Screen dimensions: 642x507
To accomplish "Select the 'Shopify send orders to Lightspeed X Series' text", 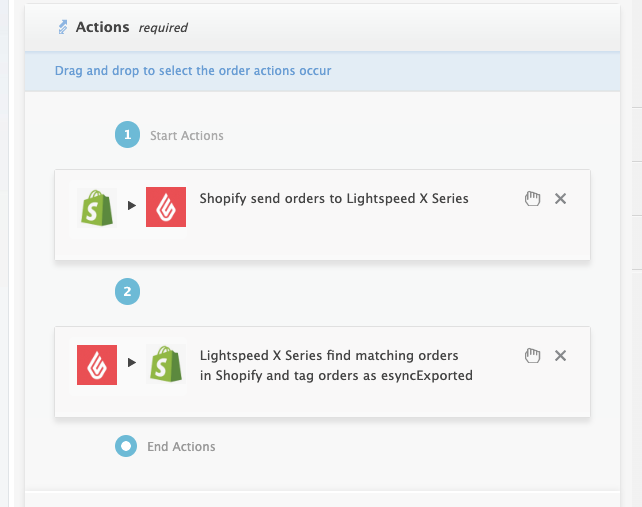I will pos(334,199).
